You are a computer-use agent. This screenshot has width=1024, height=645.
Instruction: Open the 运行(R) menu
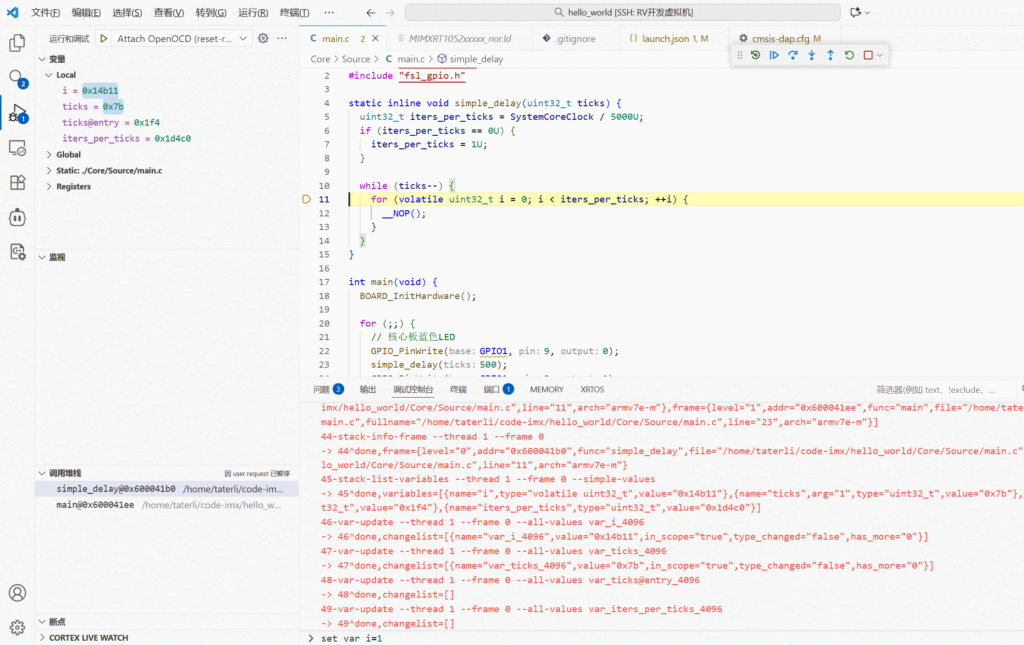[253, 13]
